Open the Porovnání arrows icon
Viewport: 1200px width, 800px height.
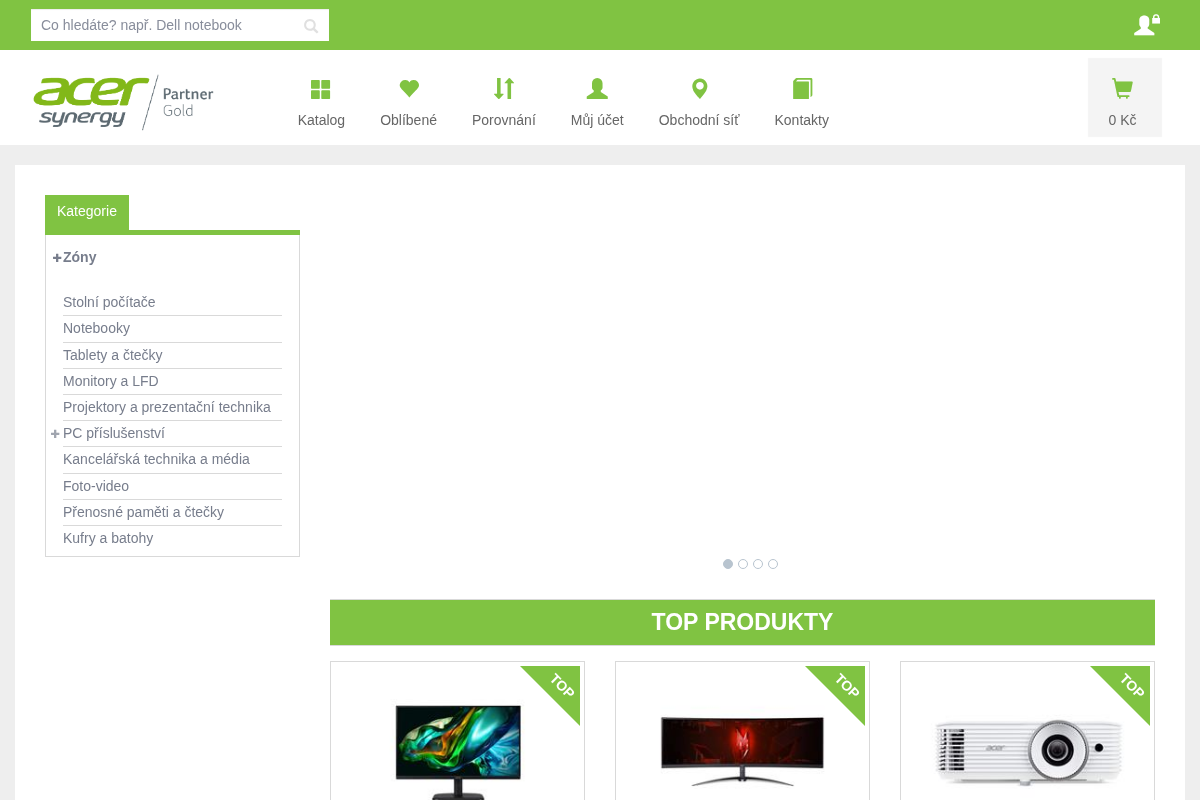(504, 88)
